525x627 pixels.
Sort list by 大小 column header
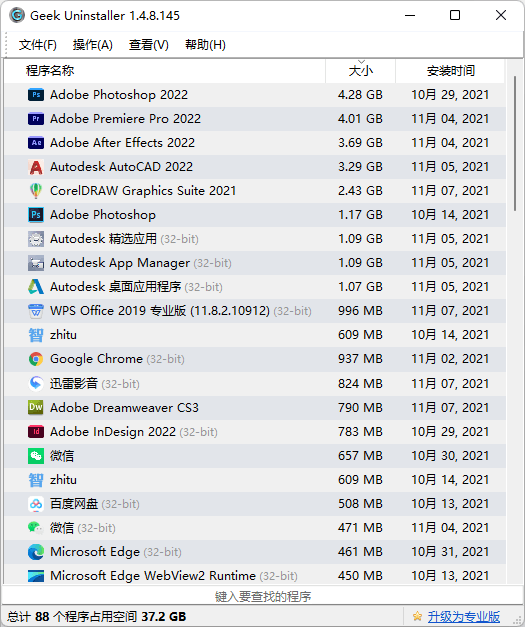361,71
